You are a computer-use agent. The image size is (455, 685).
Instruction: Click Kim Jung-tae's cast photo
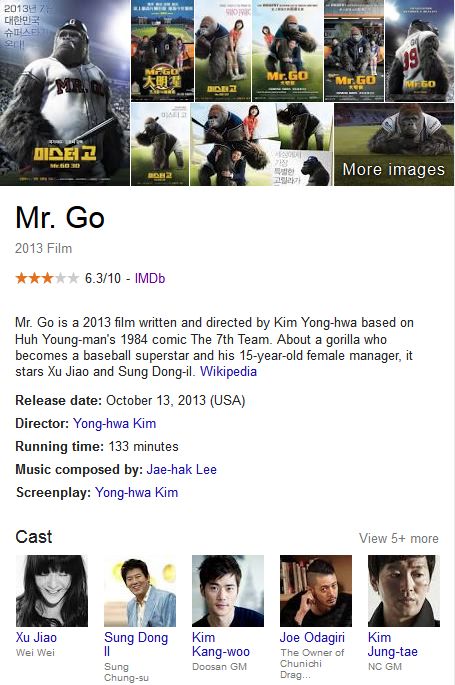pyautogui.click(x=404, y=591)
